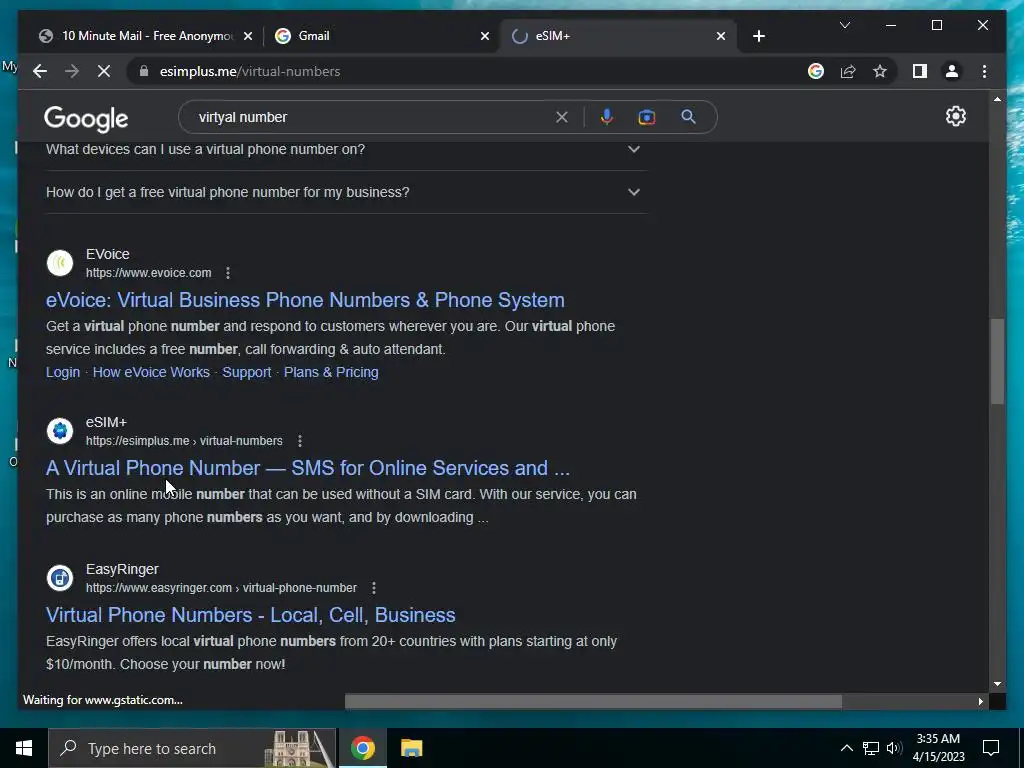The height and width of the screenshot is (768, 1024).
Task: Click the eSIM+ site favicon
Action: 60,431
